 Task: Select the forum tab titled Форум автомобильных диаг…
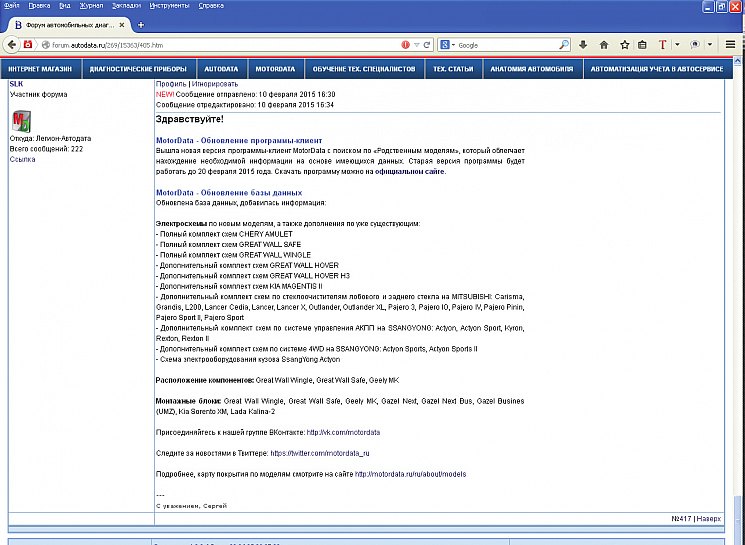pyautogui.click(x=69, y=25)
